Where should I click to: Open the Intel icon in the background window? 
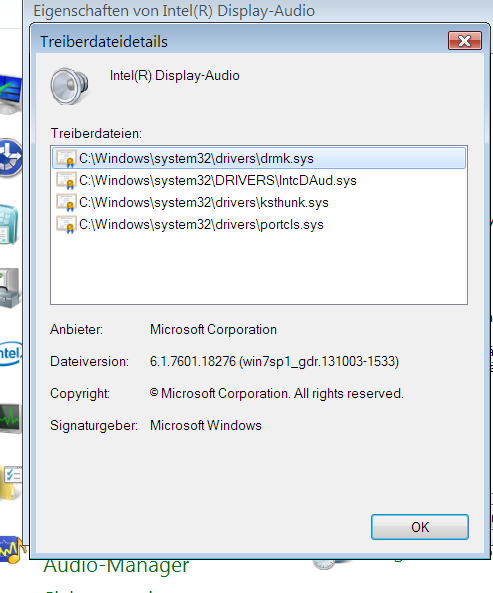(11, 354)
